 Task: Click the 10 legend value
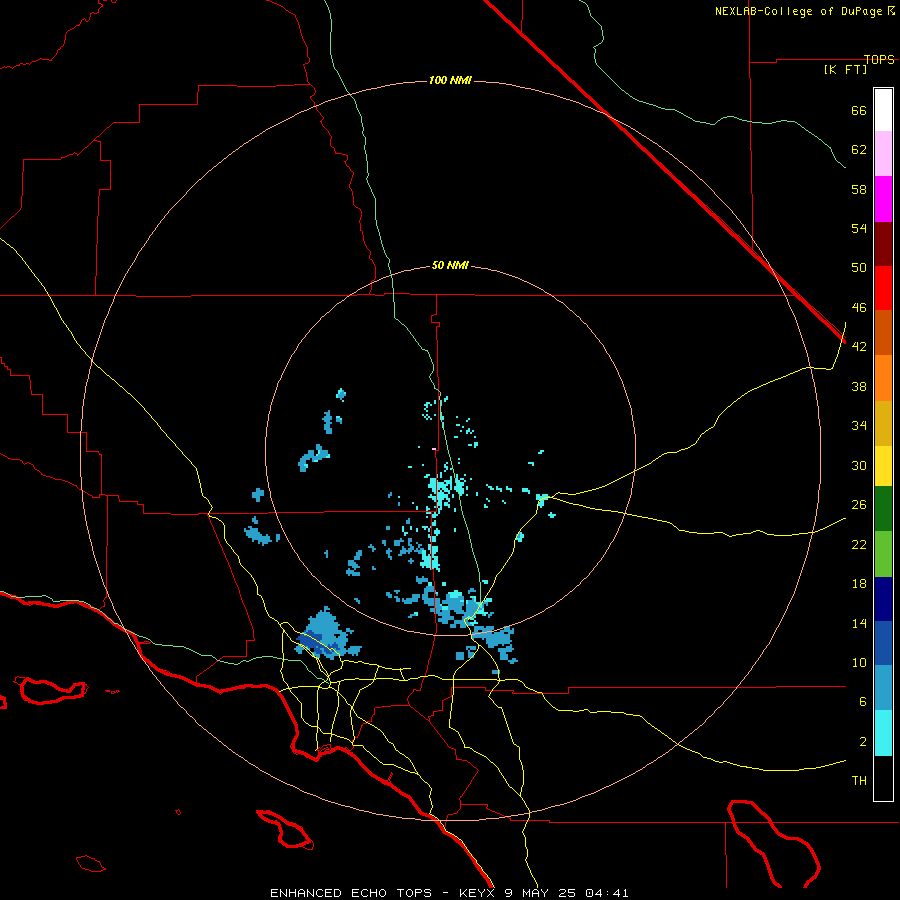tap(859, 662)
